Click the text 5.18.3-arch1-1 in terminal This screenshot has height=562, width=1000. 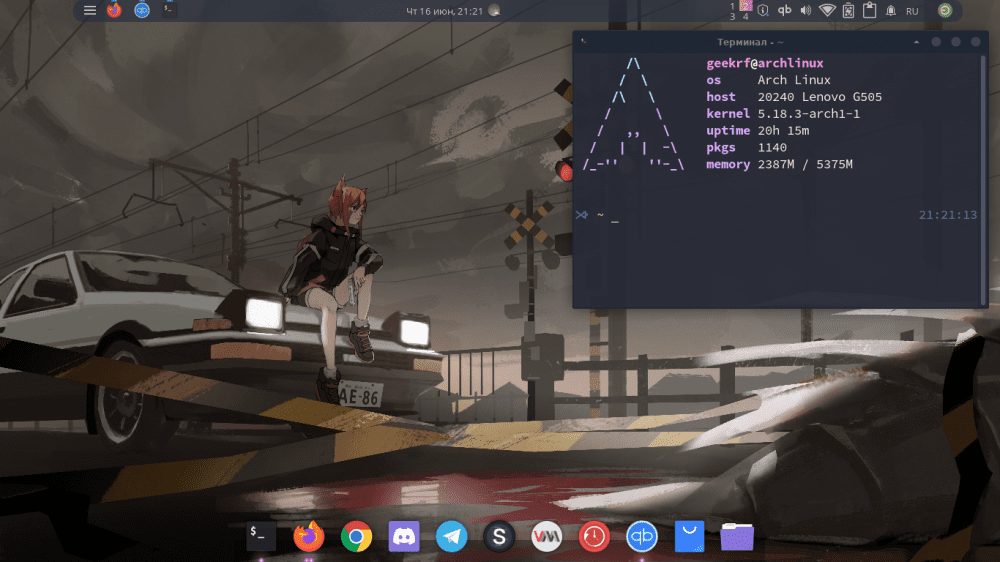809,114
